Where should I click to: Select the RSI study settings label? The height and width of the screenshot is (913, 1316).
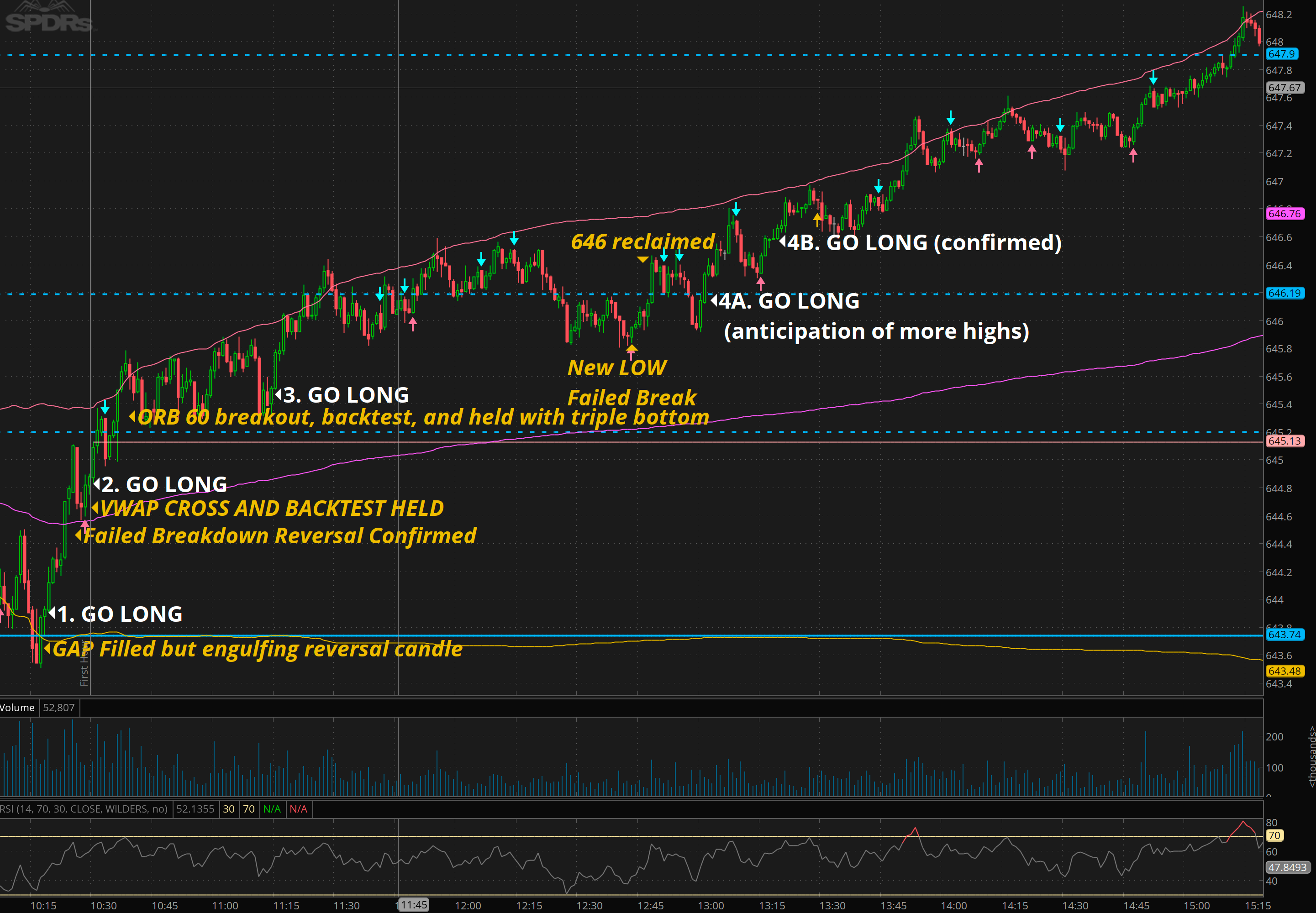(x=84, y=809)
